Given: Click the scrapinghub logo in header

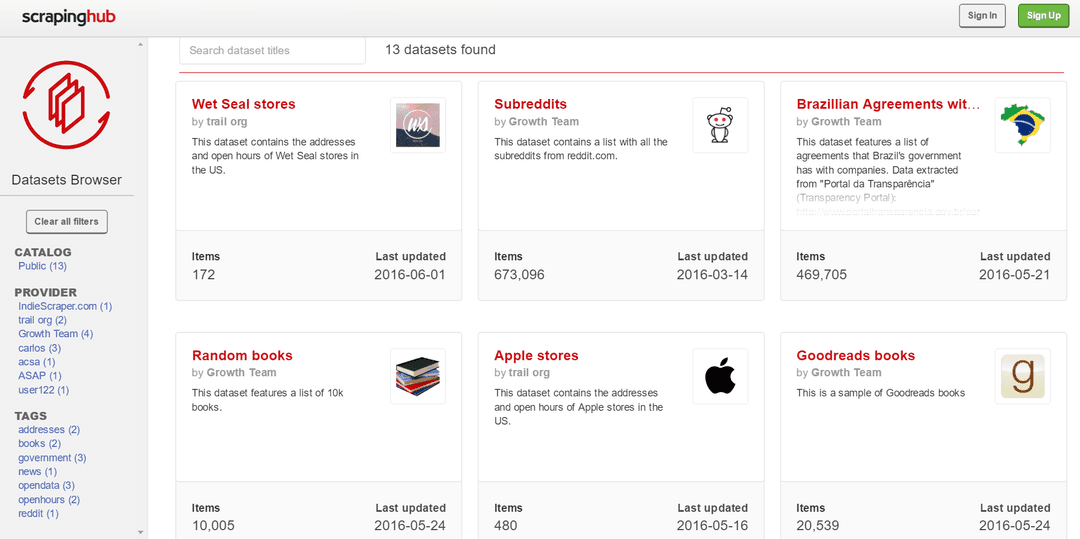Looking at the screenshot, I should tap(68, 17).
